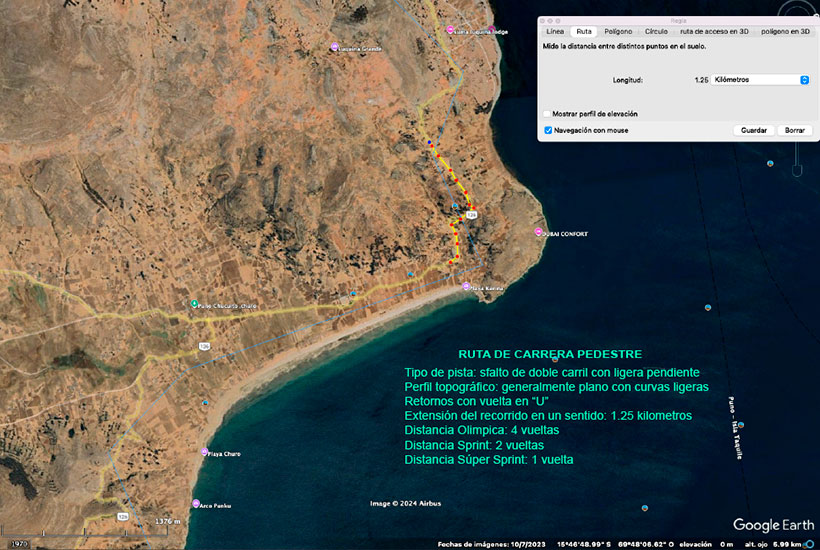
Task: Click the Arco Punku place icon
Action: click(x=196, y=503)
